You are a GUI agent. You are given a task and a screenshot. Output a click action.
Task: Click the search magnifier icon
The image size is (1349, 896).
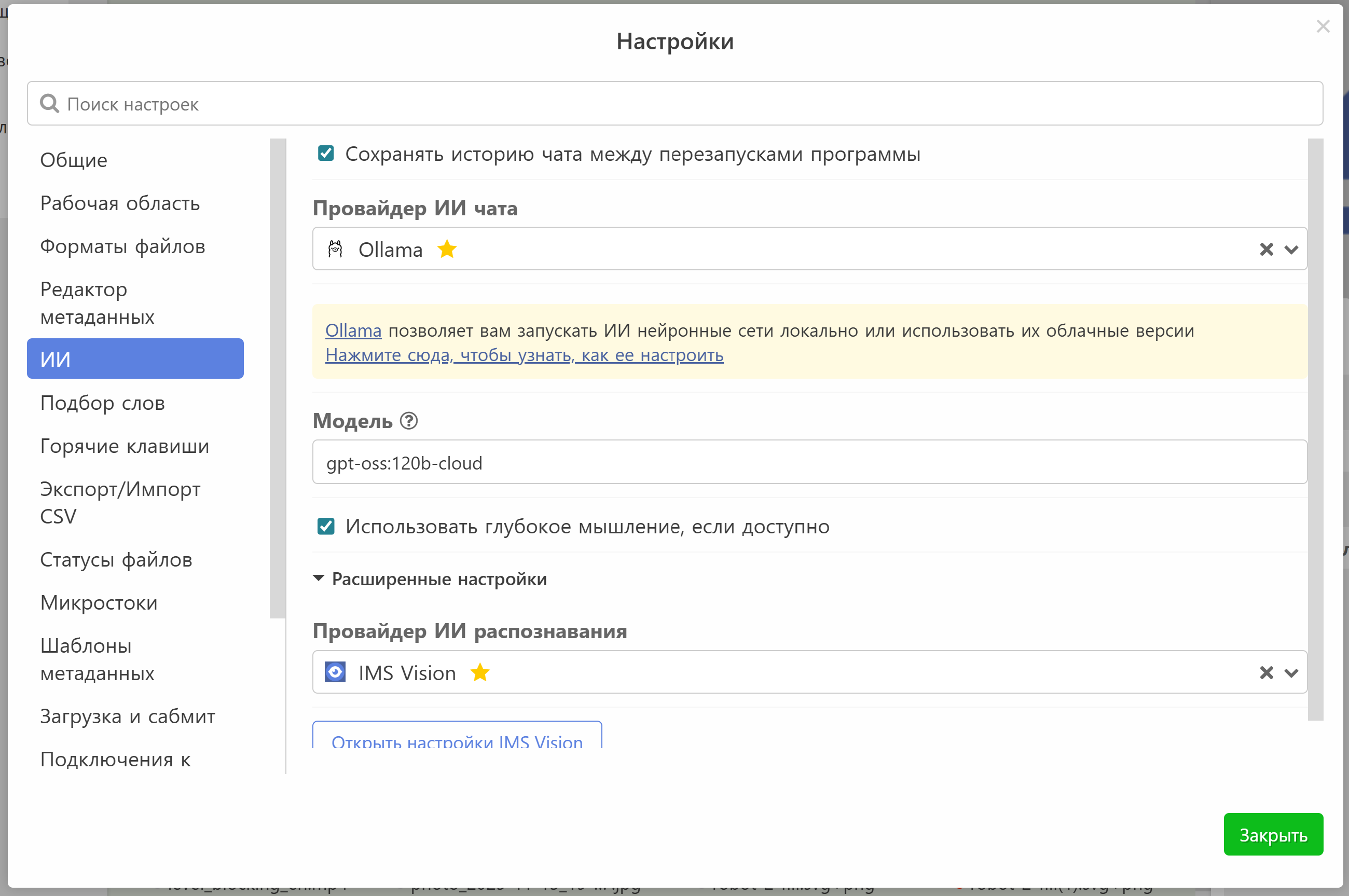(50, 103)
